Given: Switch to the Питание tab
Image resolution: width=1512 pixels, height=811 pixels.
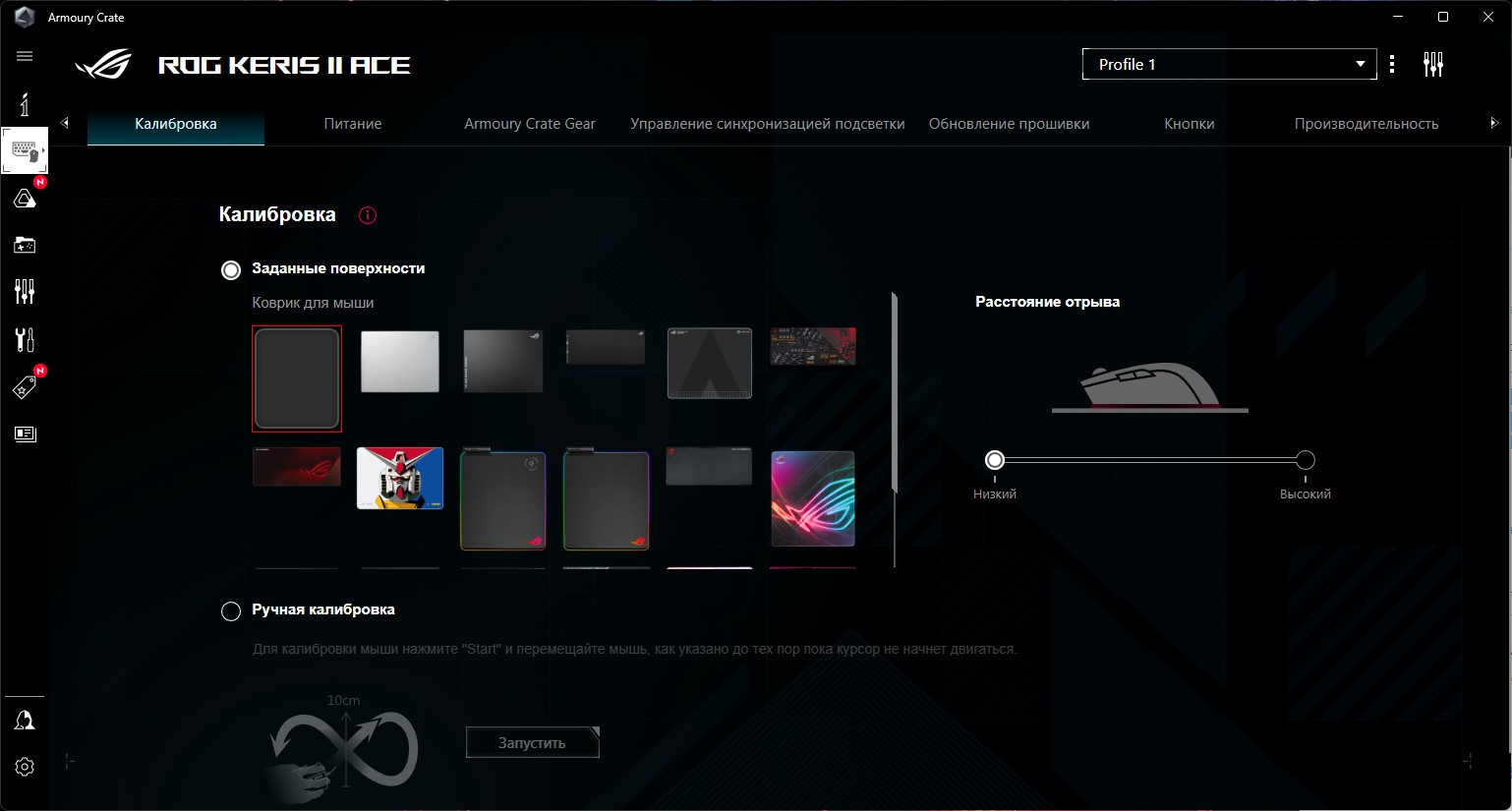Looking at the screenshot, I should click(x=353, y=124).
